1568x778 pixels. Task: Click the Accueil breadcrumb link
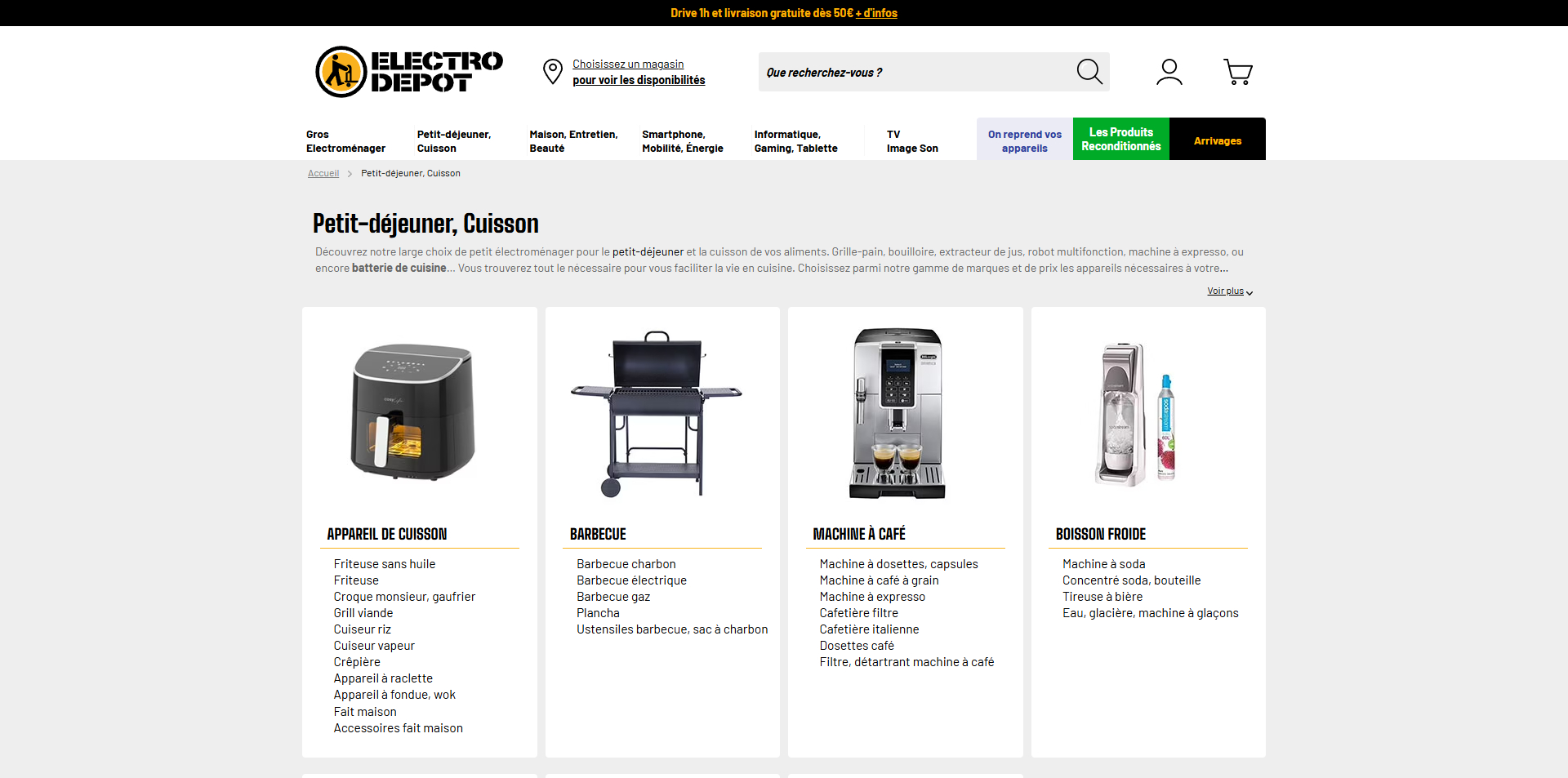click(323, 173)
